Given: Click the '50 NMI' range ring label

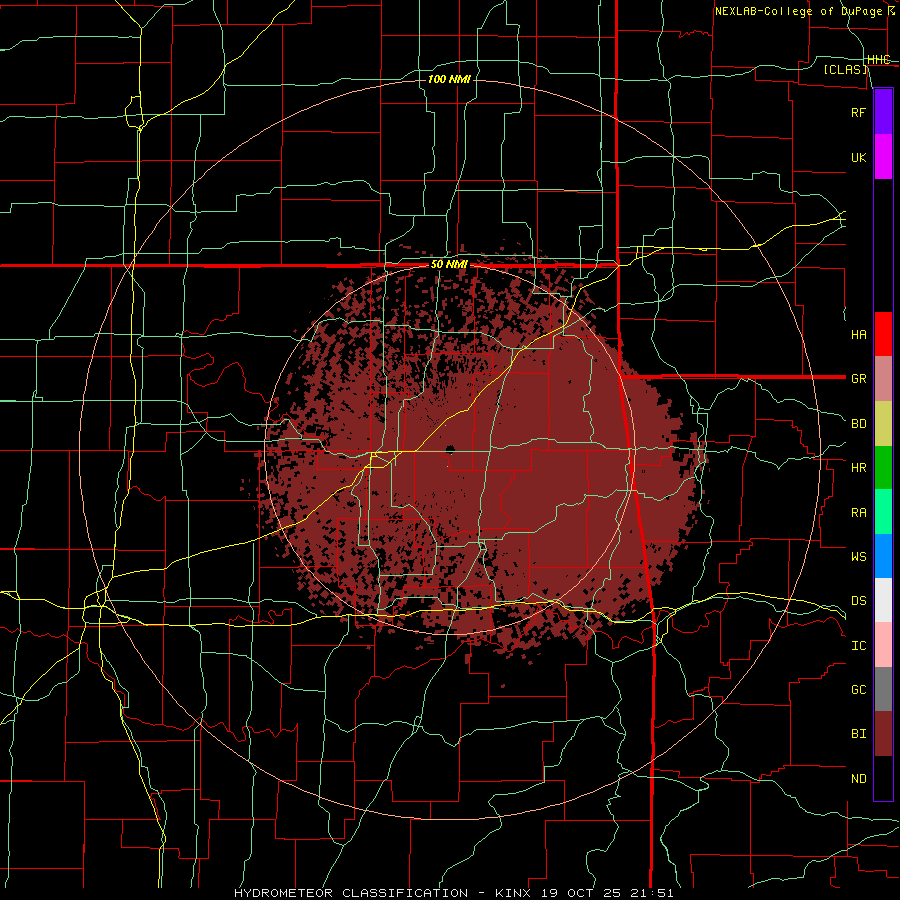Looking at the screenshot, I should [449, 265].
